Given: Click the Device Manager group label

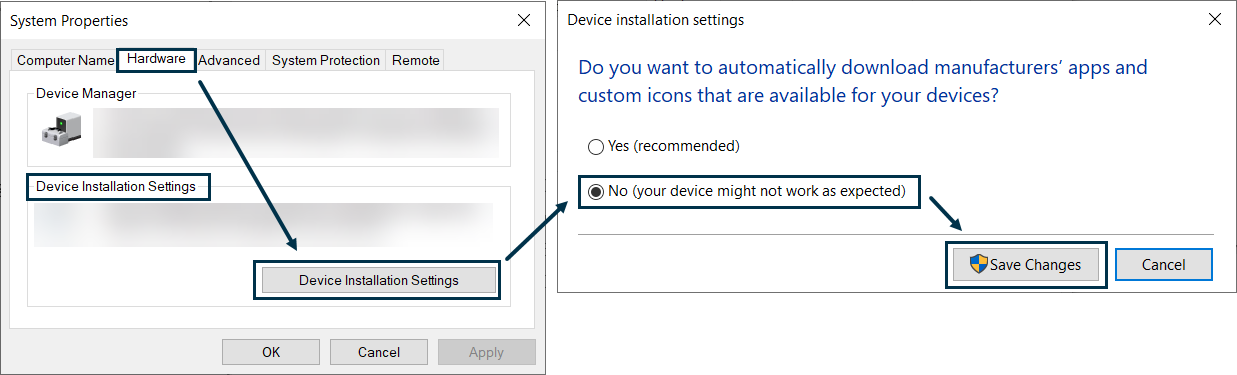Looking at the screenshot, I should [x=86, y=93].
